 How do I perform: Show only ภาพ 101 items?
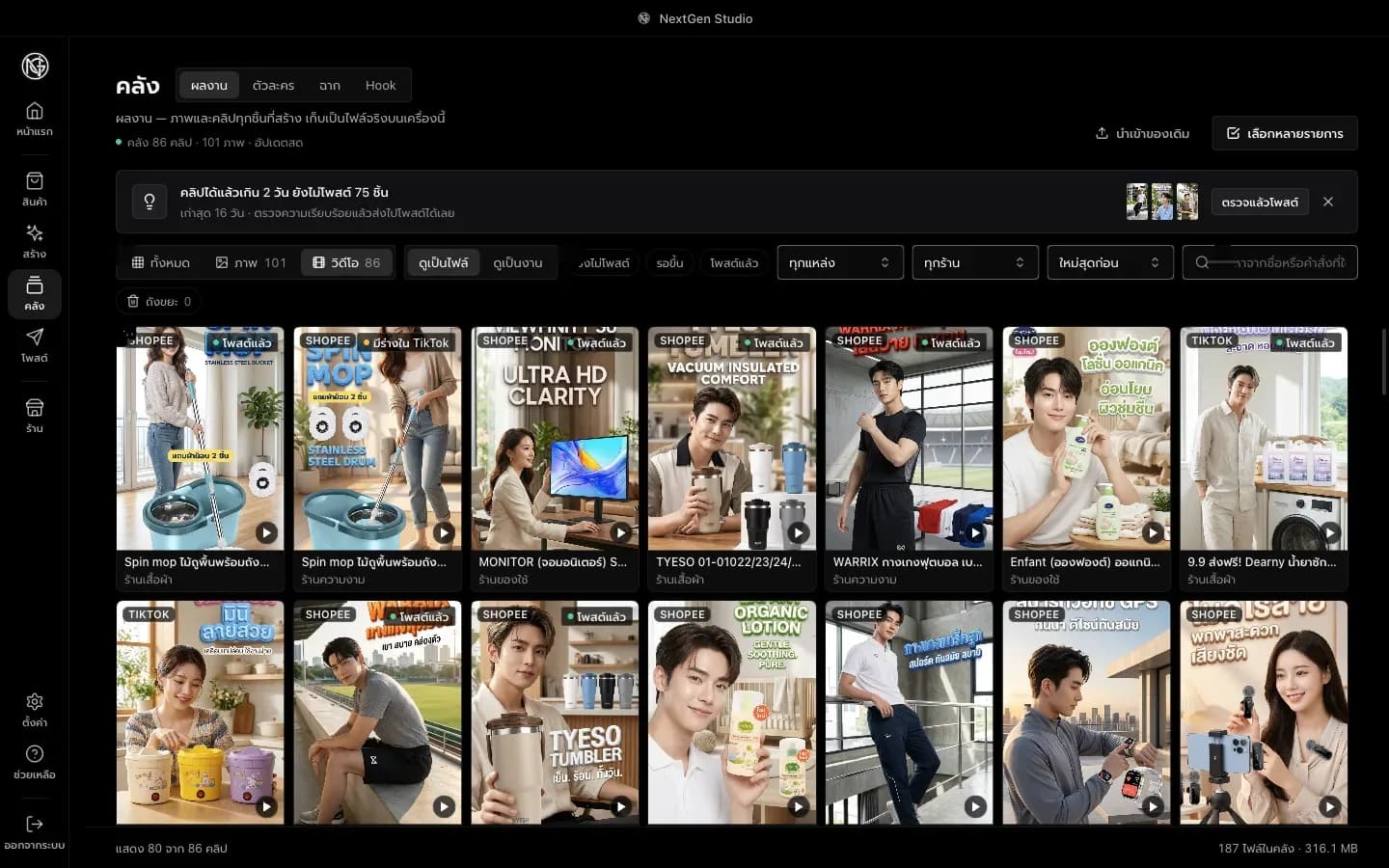251,262
